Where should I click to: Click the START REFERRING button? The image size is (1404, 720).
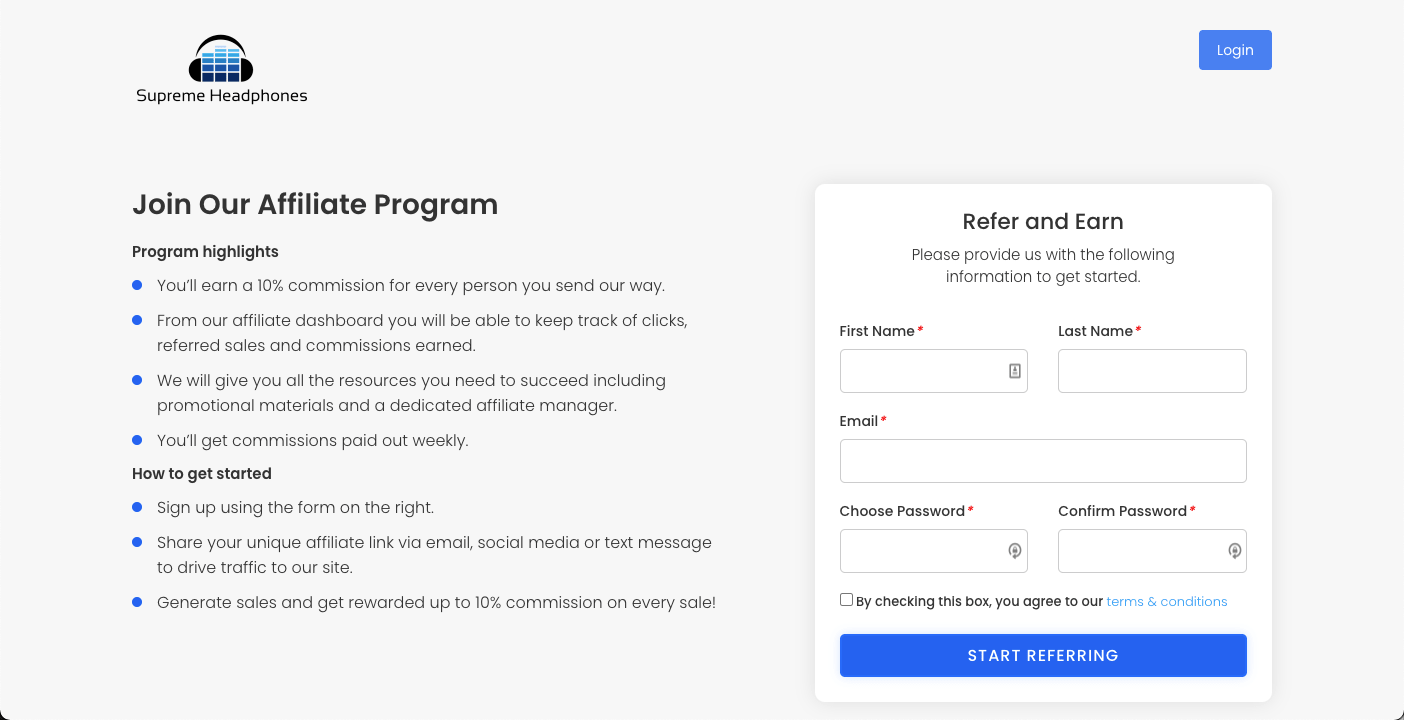1043,656
